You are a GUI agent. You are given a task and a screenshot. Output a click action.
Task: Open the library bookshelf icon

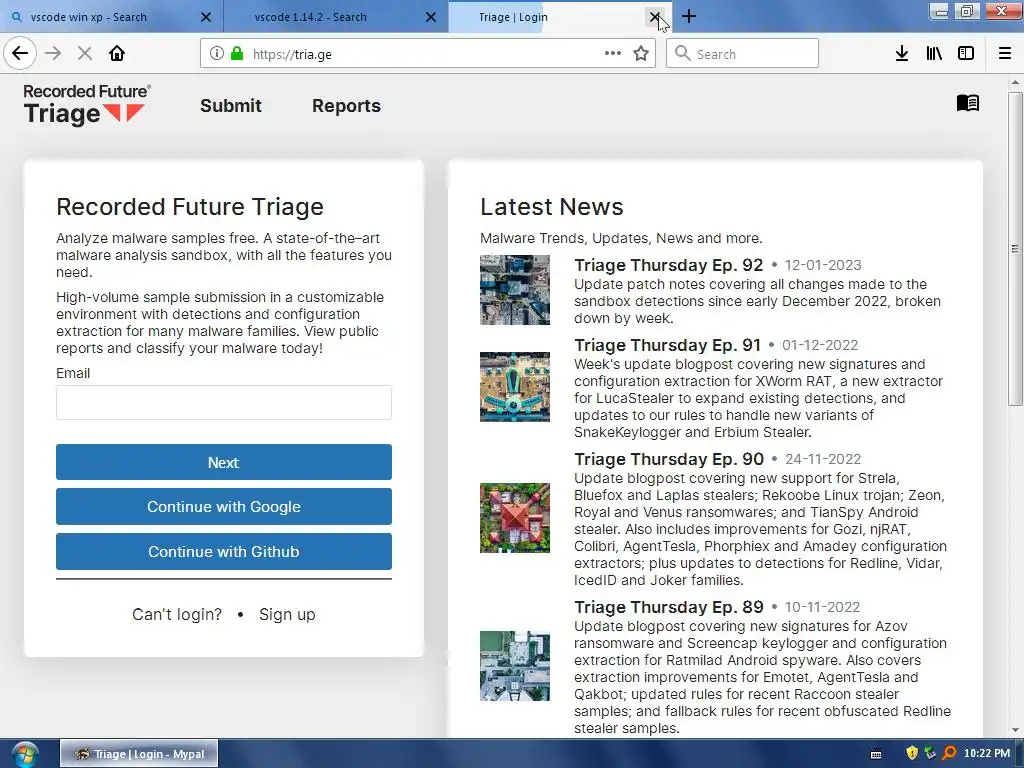tap(934, 54)
